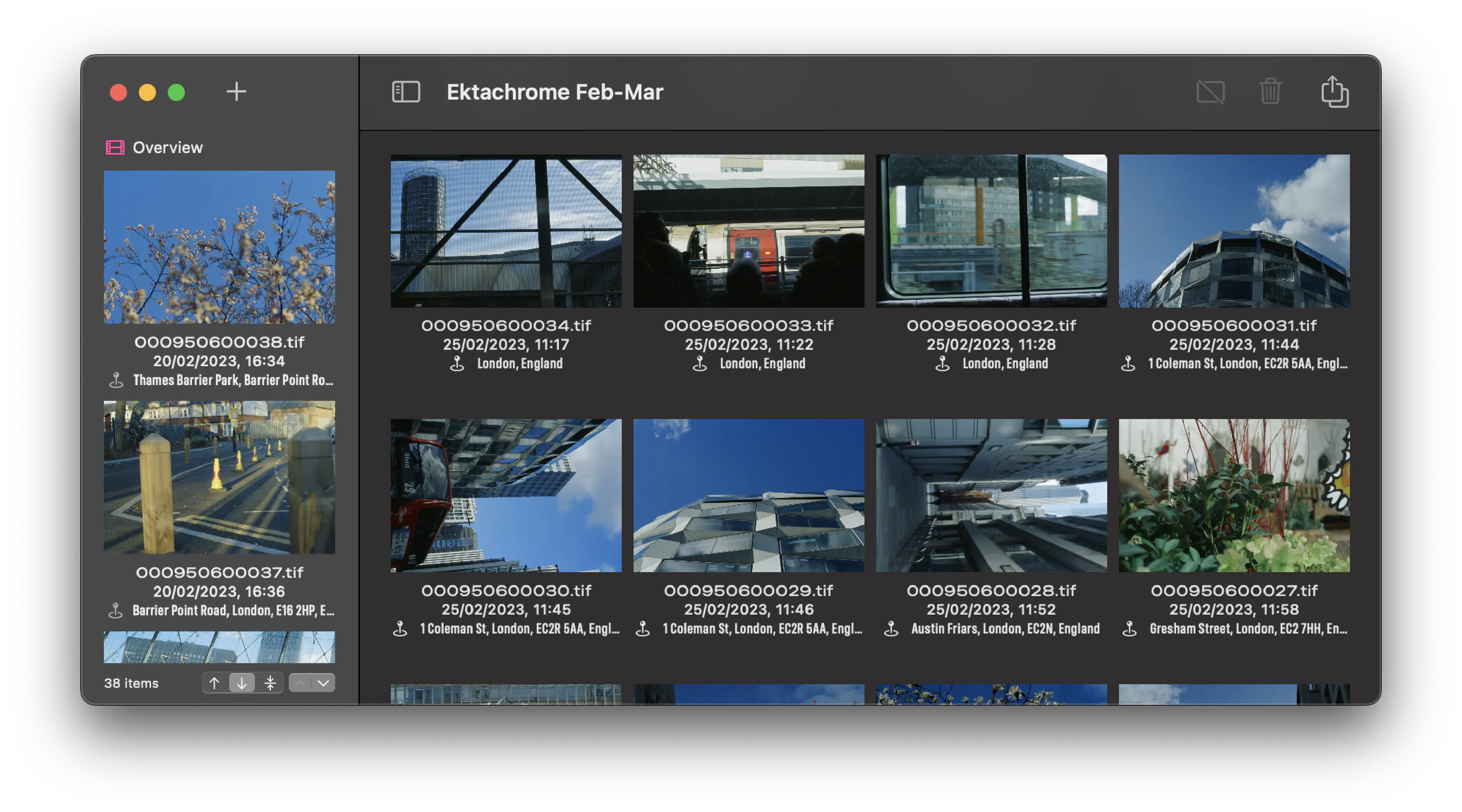Click the Ektachrome Feb-Mar title

click(x=554, y=92)
